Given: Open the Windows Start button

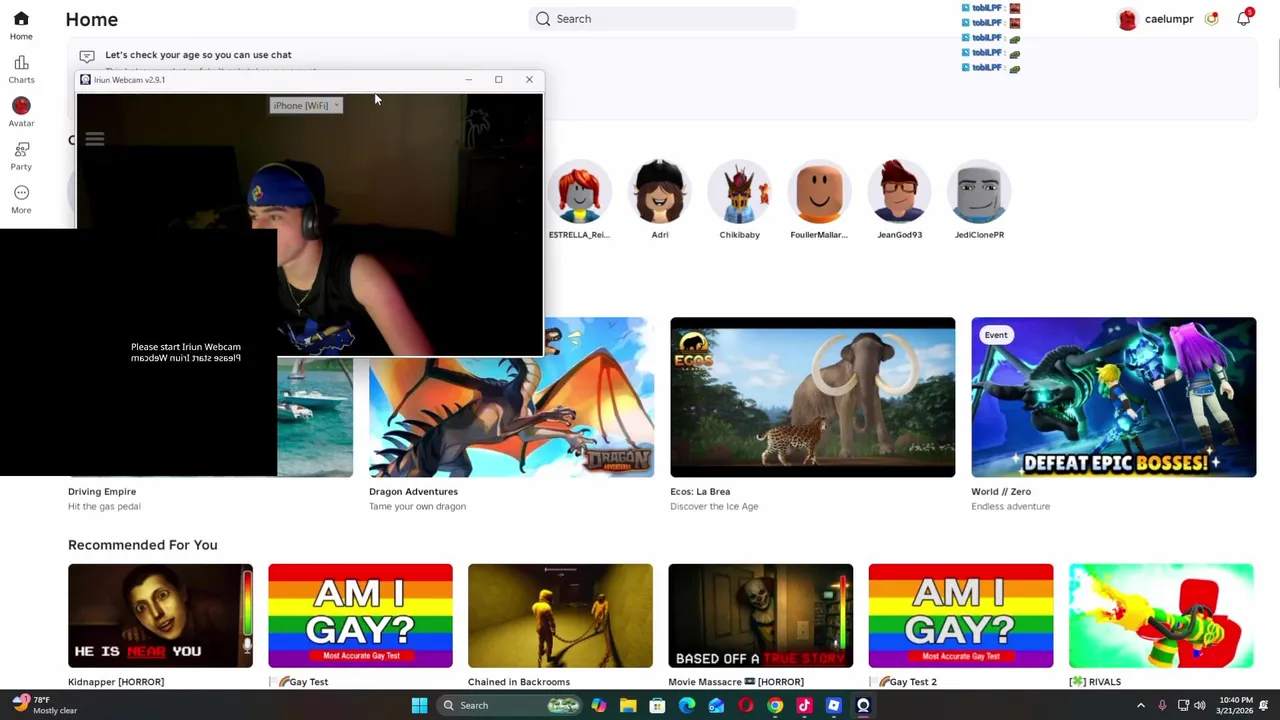Looking at the screenshot, I should coord(419,705).
